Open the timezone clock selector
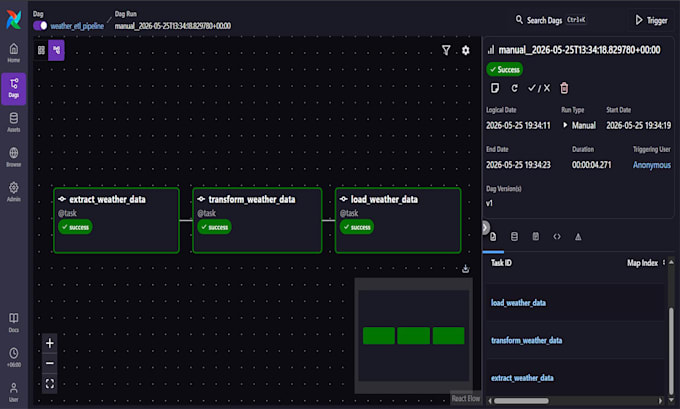The height and width of the screenshot is (409, 680). 14,357
